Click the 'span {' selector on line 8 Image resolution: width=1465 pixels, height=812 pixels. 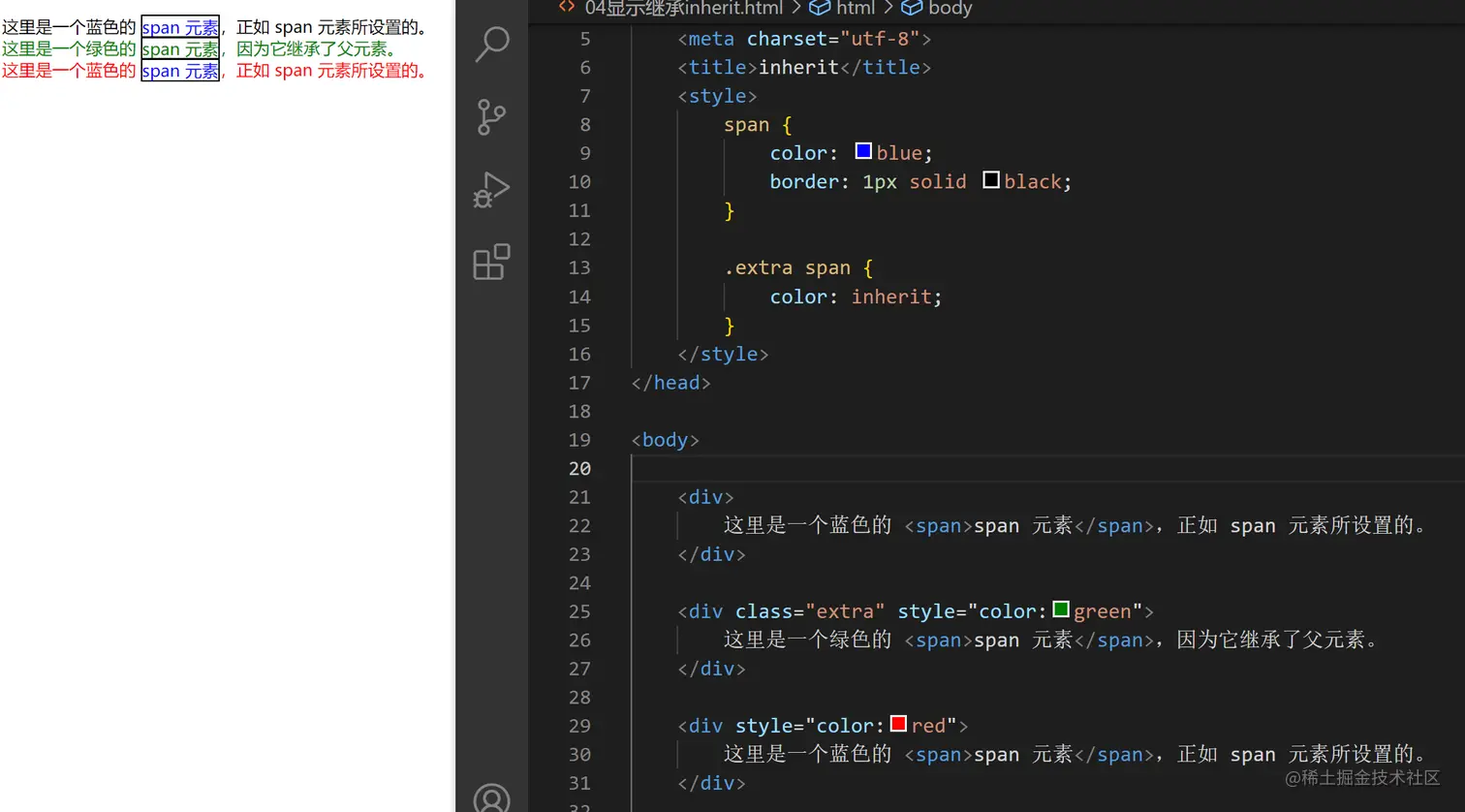[758, 125]
